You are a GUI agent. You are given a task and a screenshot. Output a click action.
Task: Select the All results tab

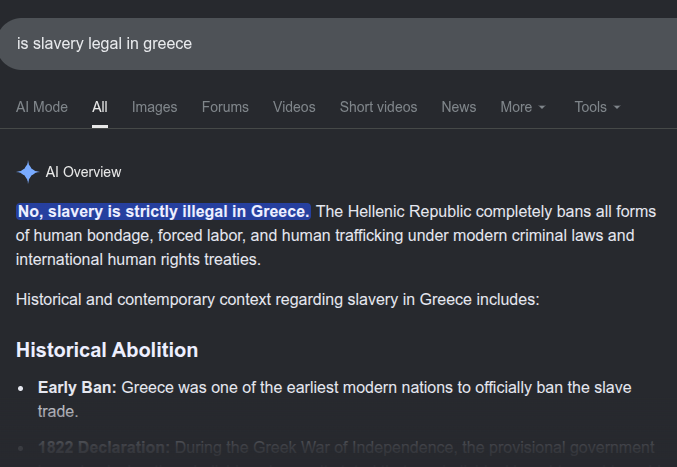[x=100, y=107]
